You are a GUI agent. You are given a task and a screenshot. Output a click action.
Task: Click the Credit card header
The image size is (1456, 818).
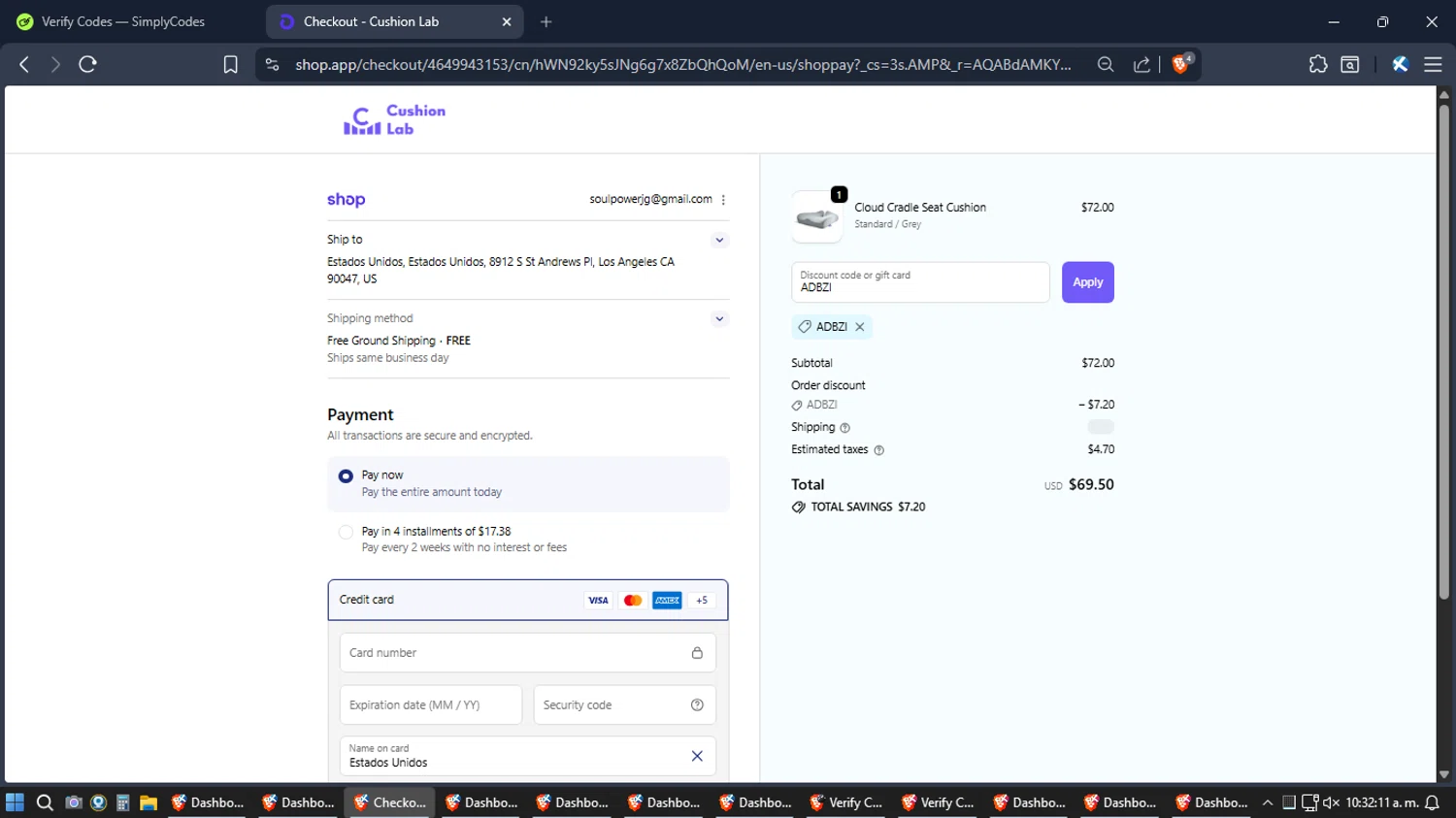[528, 600]
